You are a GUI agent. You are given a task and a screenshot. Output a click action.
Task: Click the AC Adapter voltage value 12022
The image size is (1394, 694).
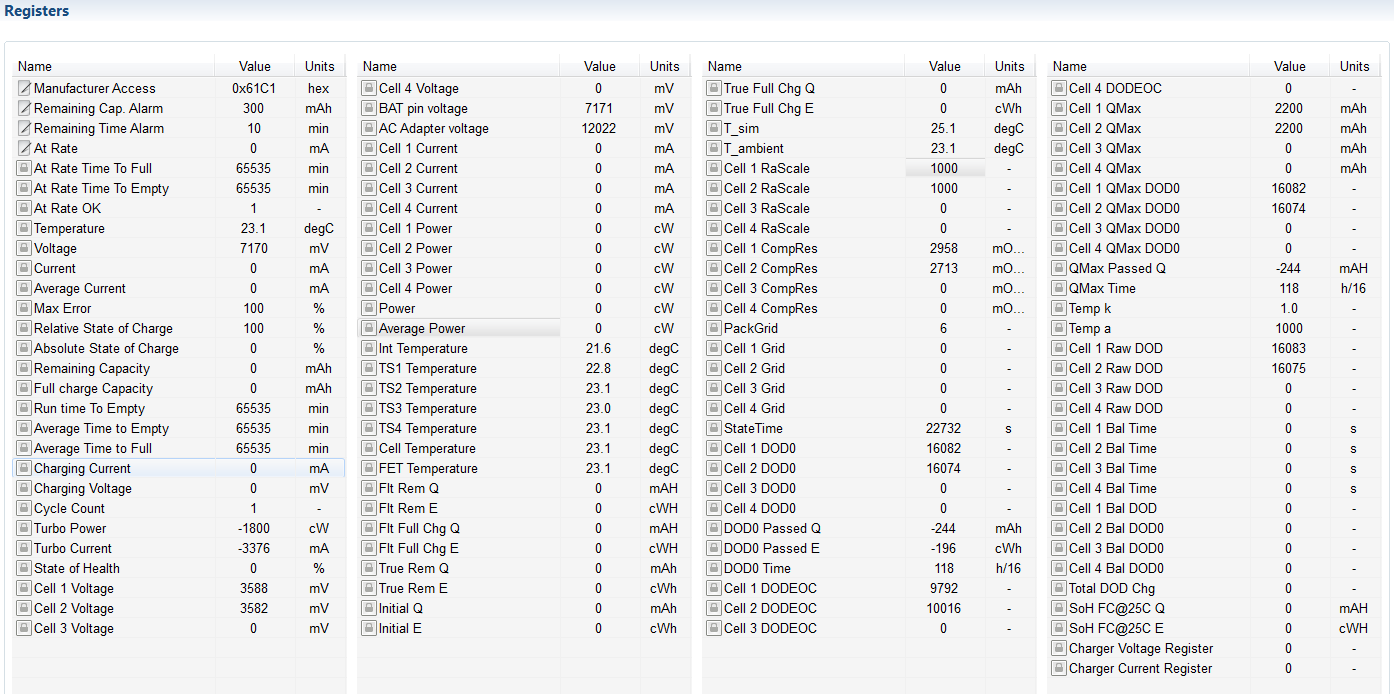(x=599, y=128)
